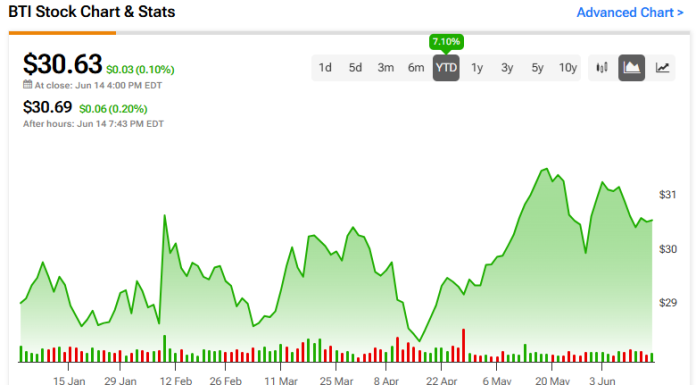
Task: Click the $29 y-axis label
Action: coord(668,303)
